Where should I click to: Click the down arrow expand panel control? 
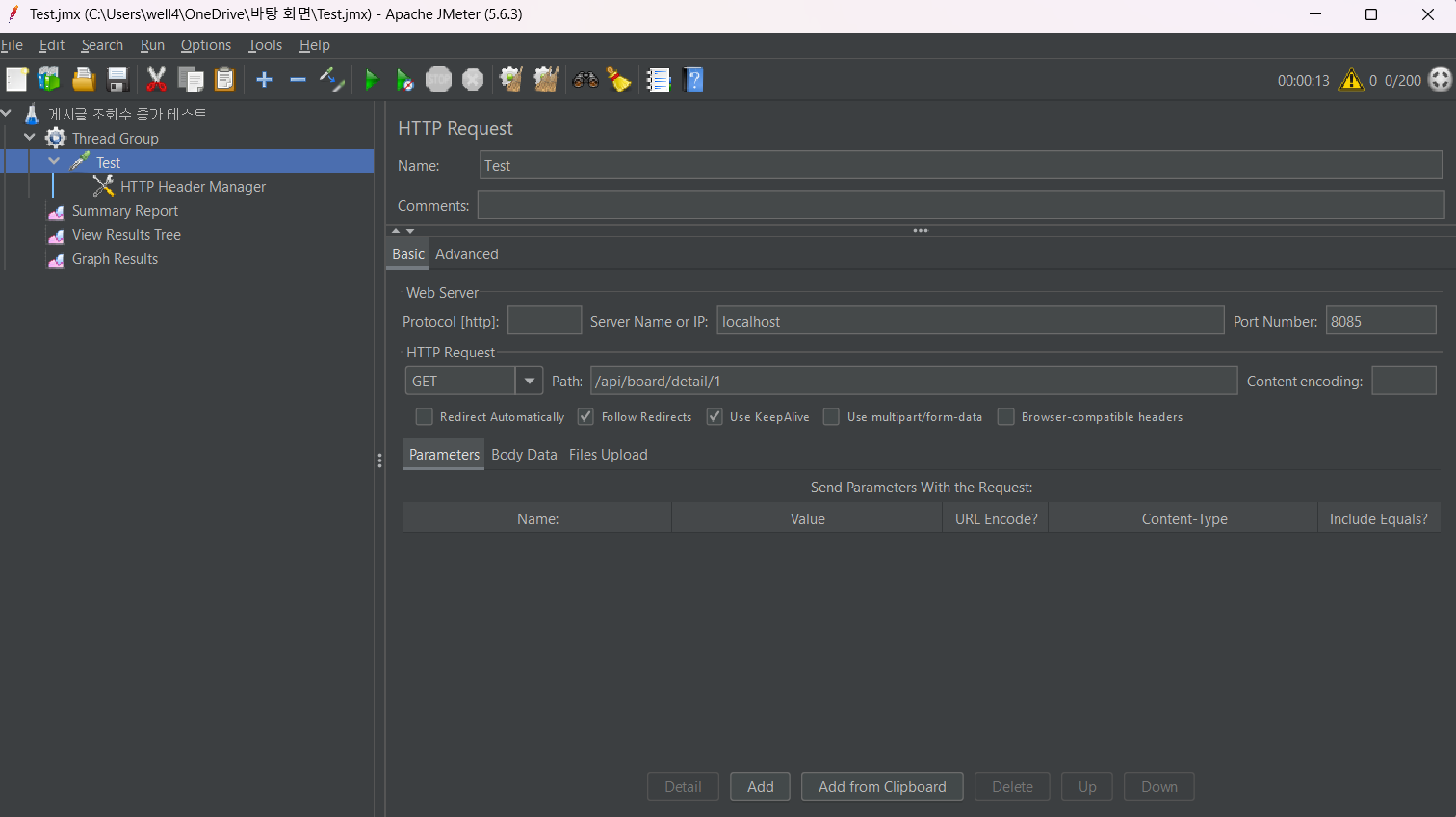click(410, 231)
